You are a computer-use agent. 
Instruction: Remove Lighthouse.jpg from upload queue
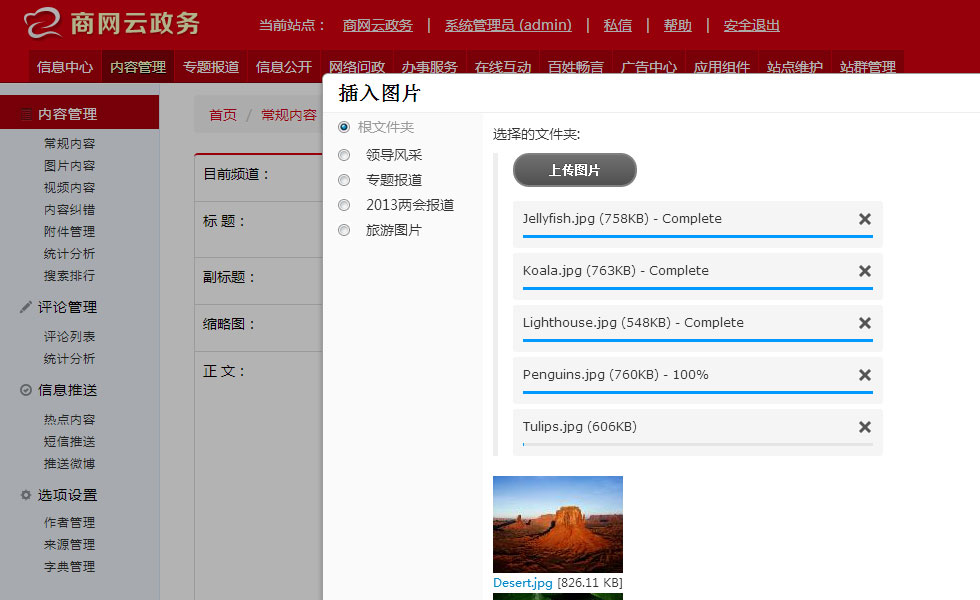coord(865,322)
